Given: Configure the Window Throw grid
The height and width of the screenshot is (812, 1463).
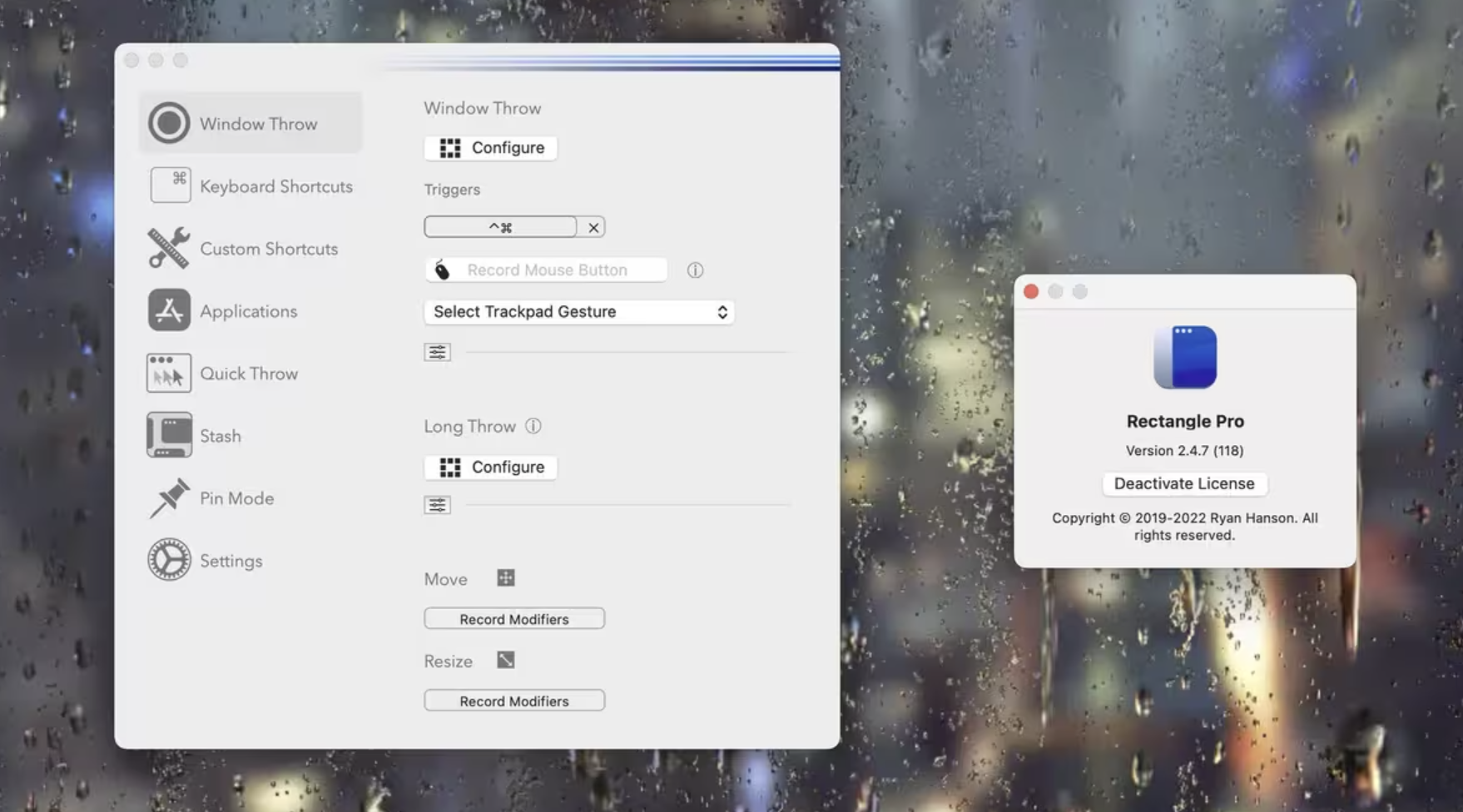Looking at the screenshot, I should pos(490,147).
